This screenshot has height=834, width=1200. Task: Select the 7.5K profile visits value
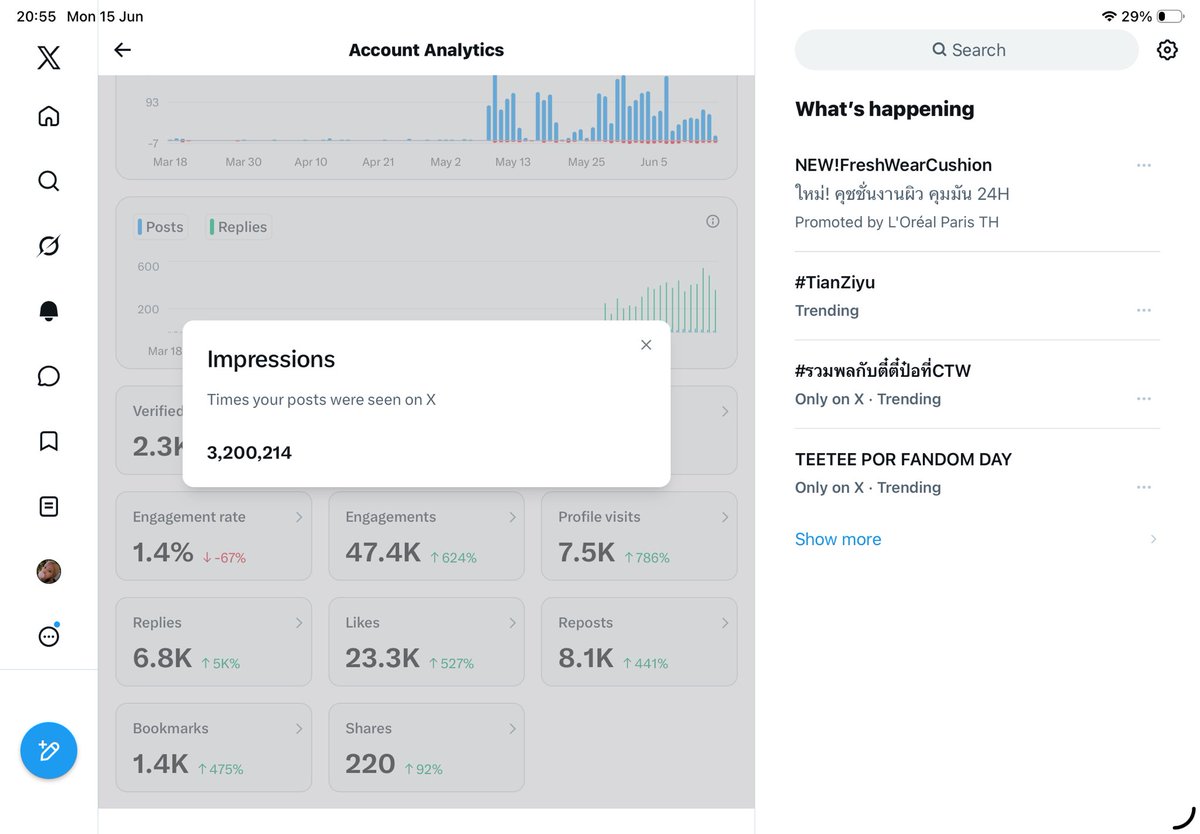point(586,552)
